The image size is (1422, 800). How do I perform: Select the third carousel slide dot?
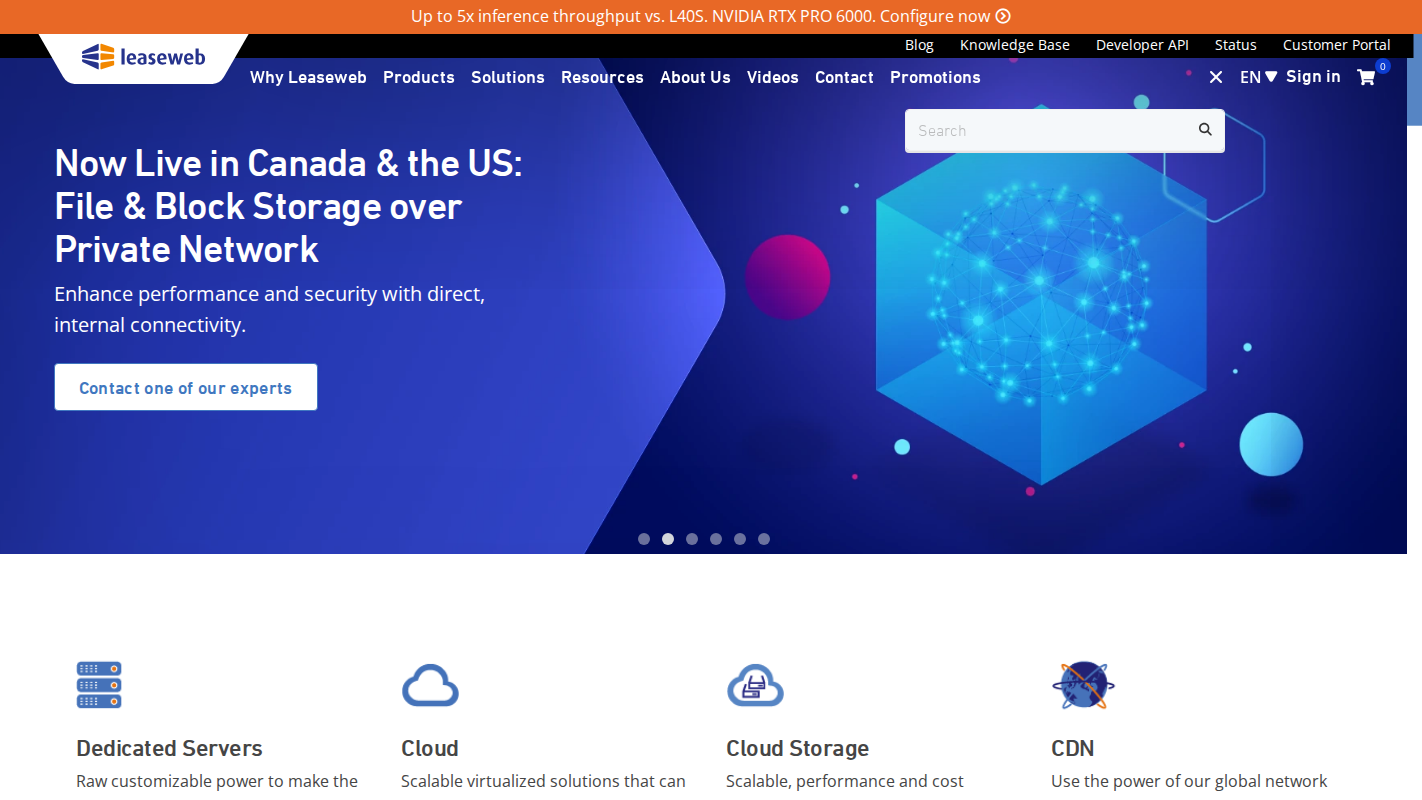click(692, 539)
